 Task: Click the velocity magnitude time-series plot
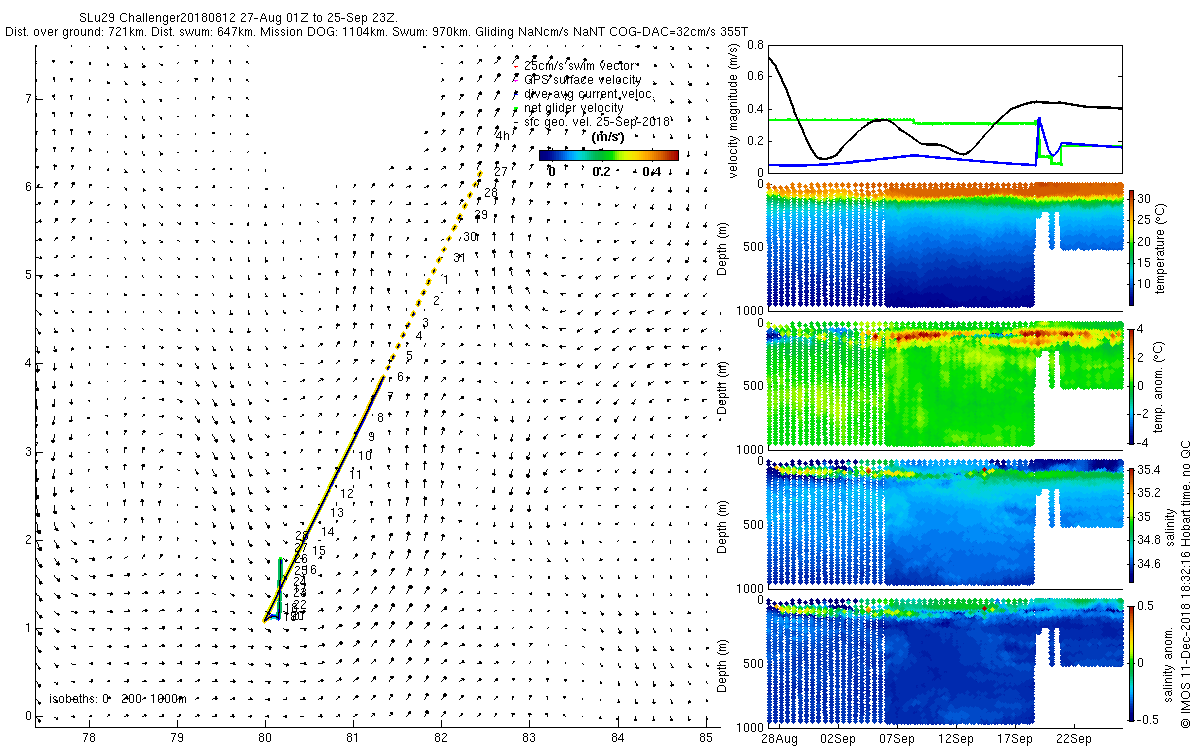943,110
